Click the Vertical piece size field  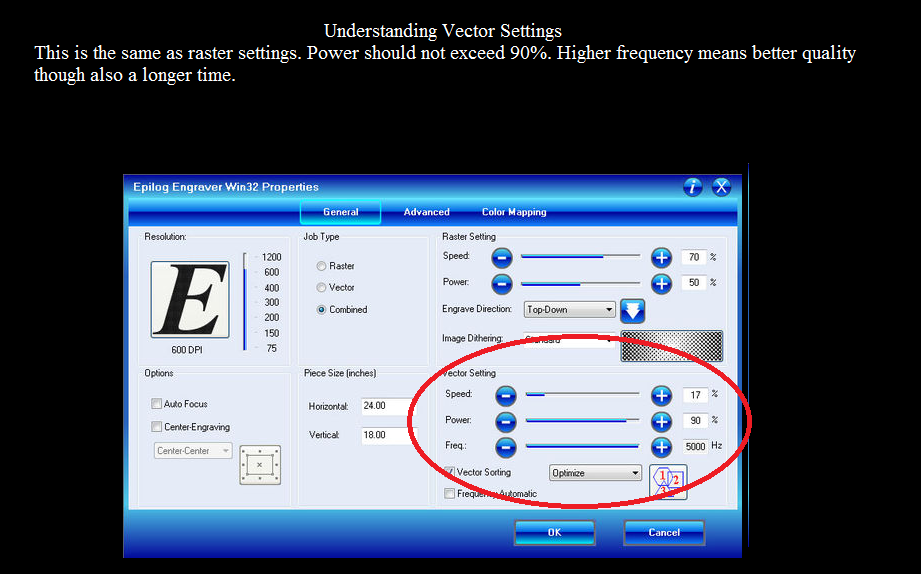[388, 435]
